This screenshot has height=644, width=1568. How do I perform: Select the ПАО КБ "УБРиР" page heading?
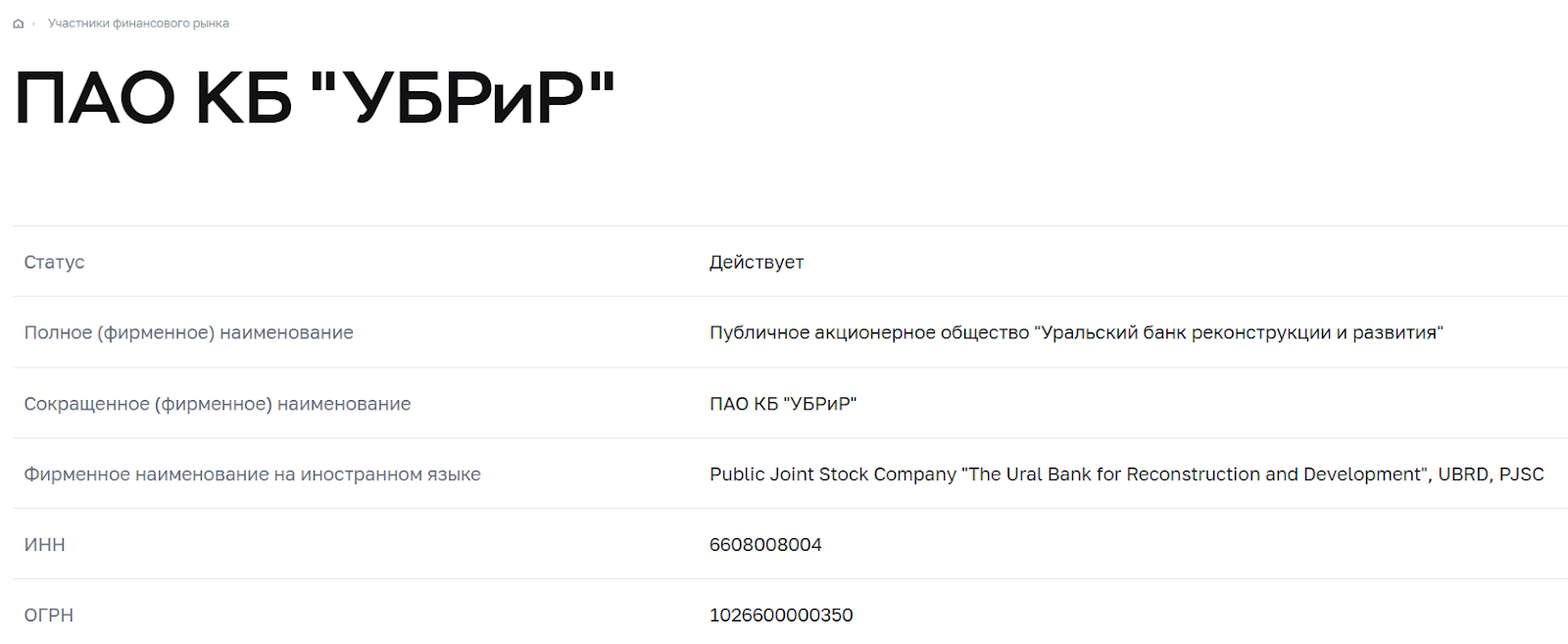(x=315, y=98)
